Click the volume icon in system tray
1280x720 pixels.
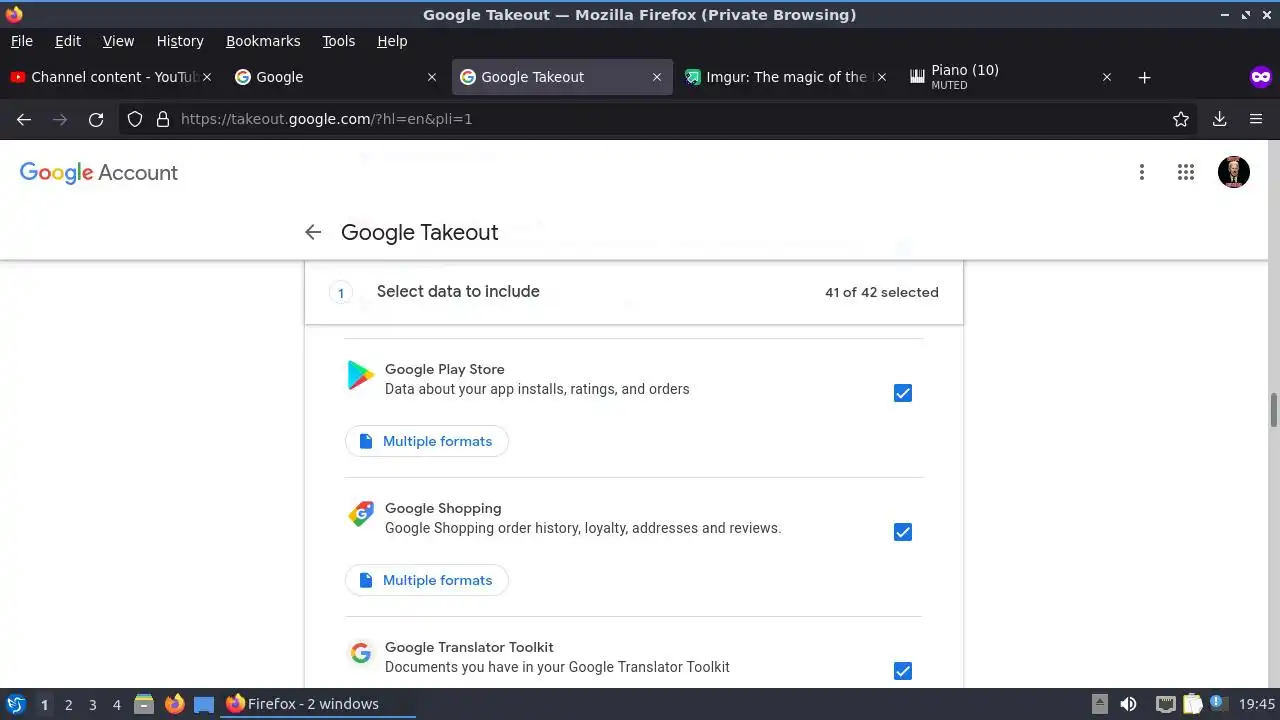pyautogui.click(x=1128, y=704)
